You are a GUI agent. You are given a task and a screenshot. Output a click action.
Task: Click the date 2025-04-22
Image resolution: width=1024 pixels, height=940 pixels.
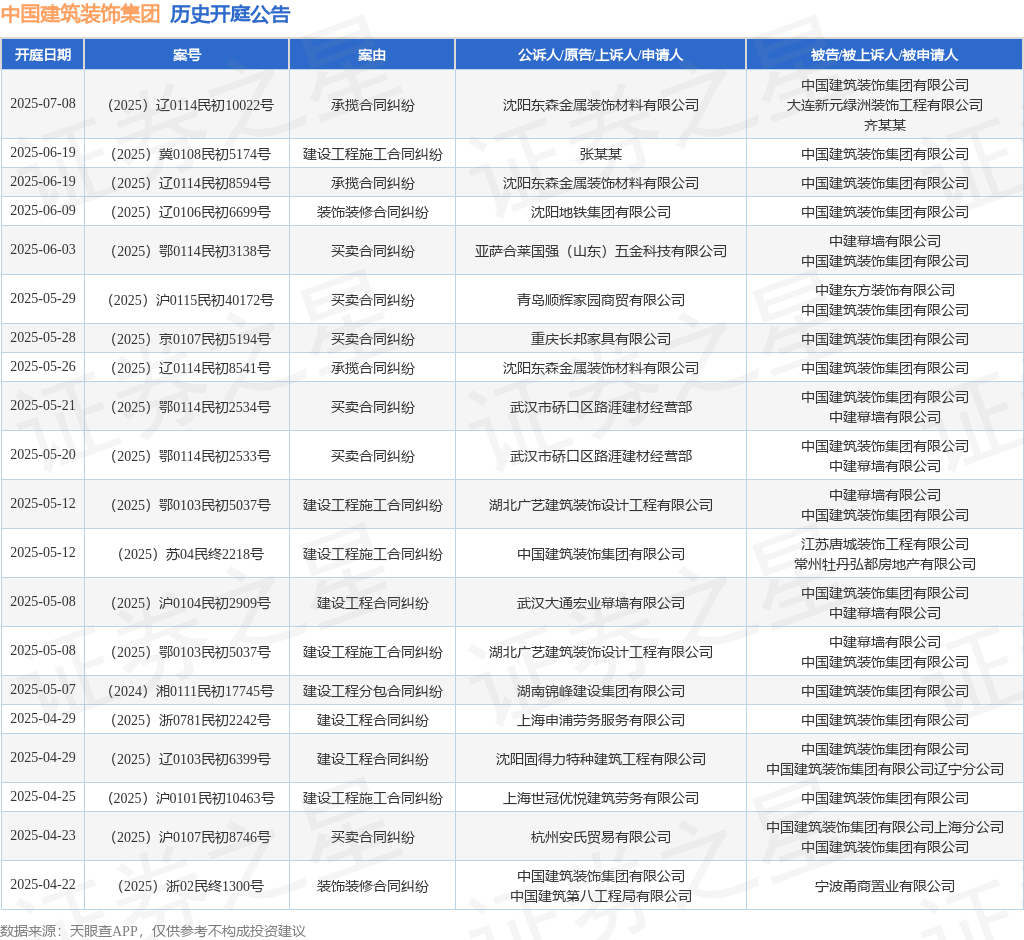42,884
